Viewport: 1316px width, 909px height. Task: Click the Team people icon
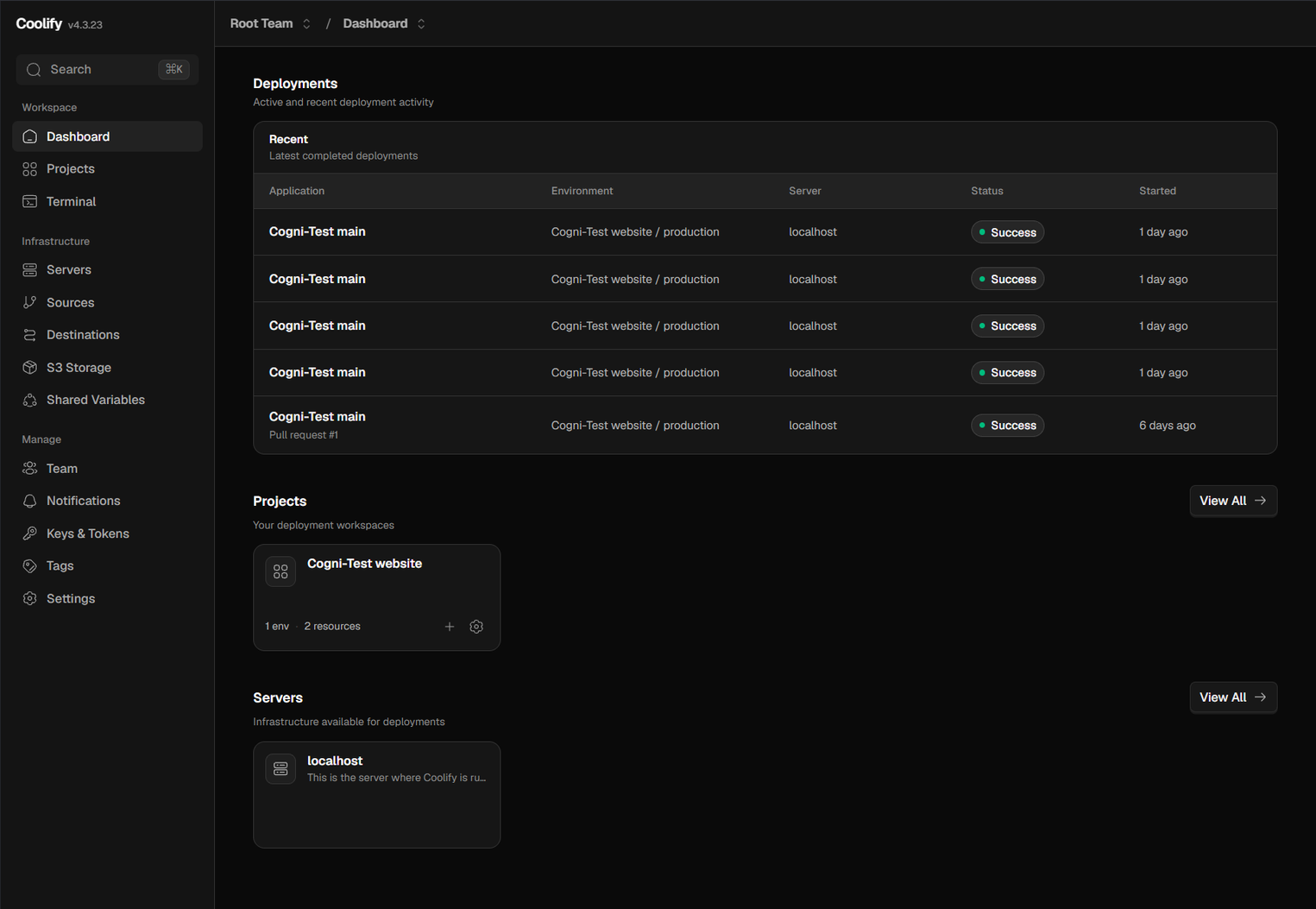(x=30, y=469)
